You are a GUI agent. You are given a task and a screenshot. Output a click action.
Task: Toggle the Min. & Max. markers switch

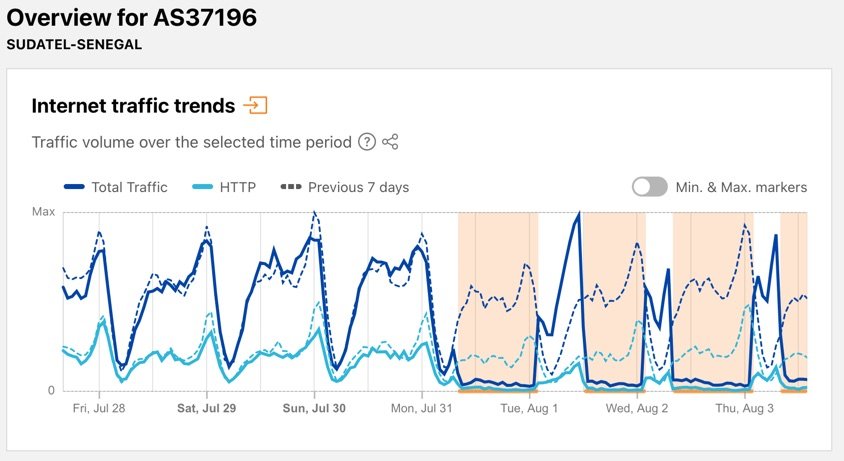pos(649,187)
